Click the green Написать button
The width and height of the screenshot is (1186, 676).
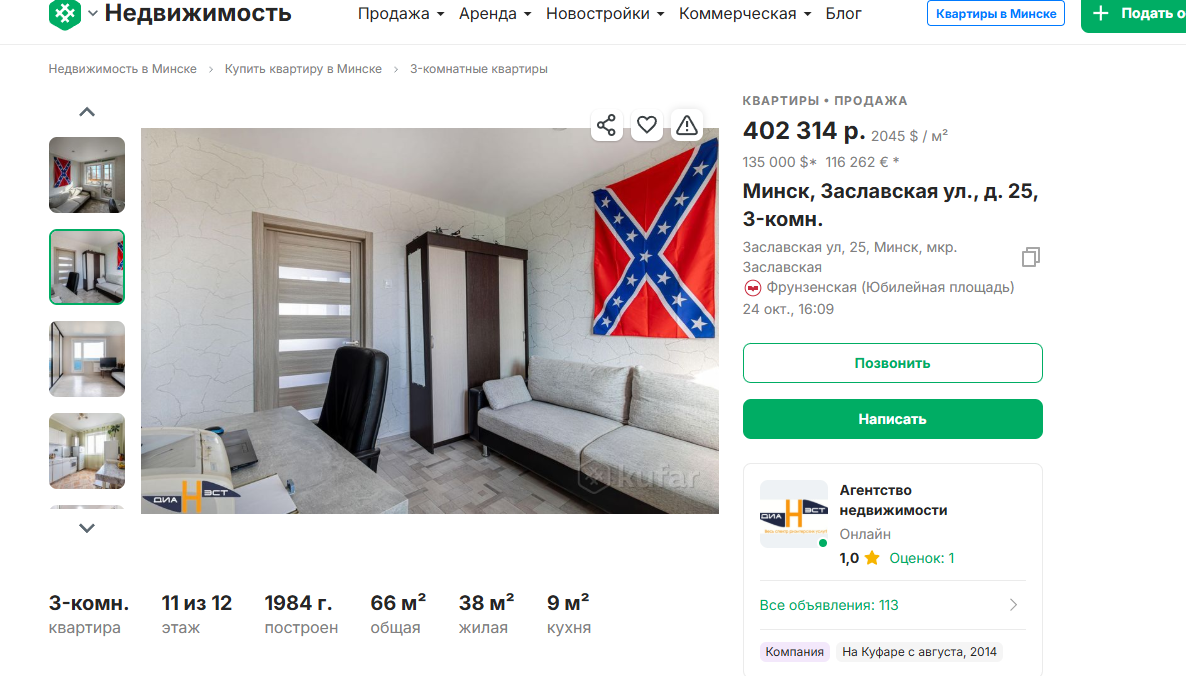893,419
